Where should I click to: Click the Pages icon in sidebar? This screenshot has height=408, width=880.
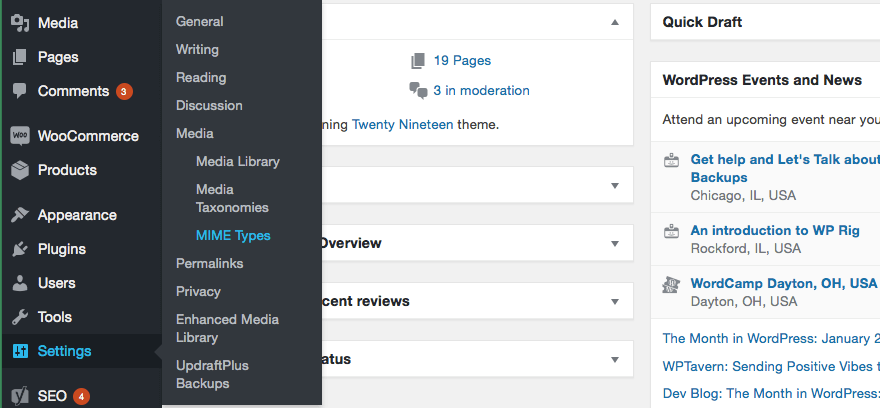[x=19, y=57]
